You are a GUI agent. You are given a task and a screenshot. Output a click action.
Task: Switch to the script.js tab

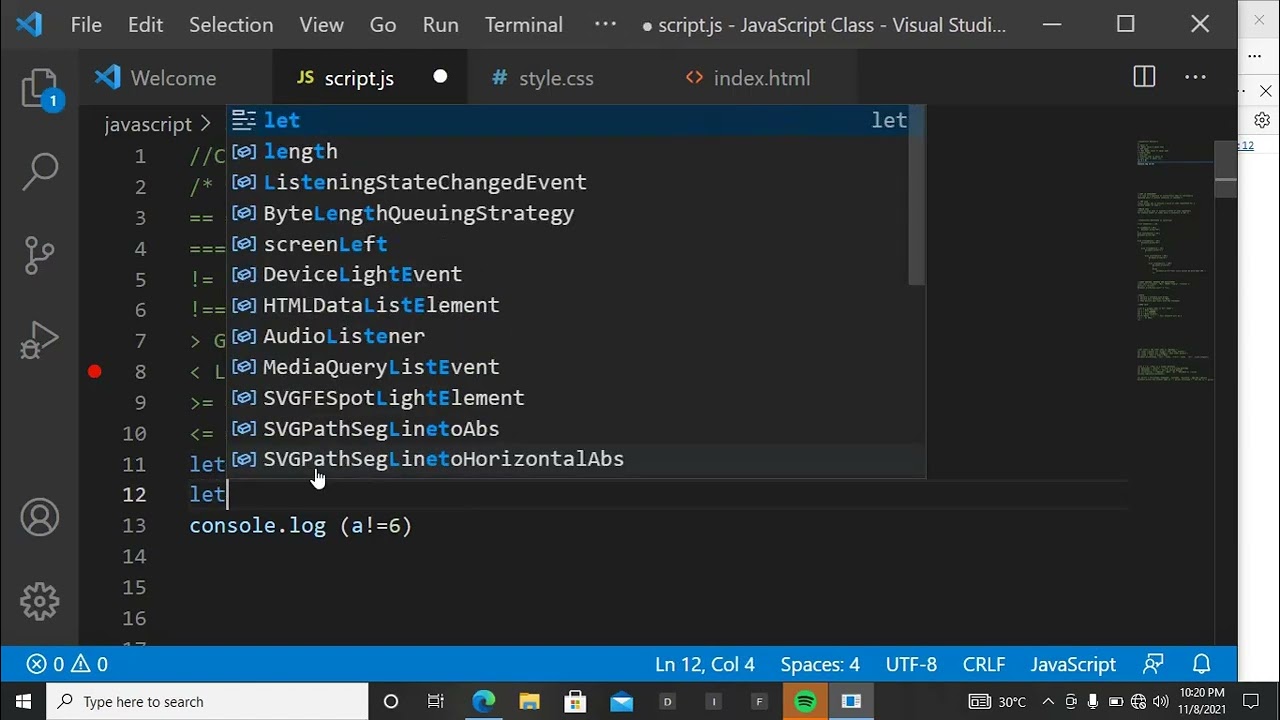tap(370, 78)
